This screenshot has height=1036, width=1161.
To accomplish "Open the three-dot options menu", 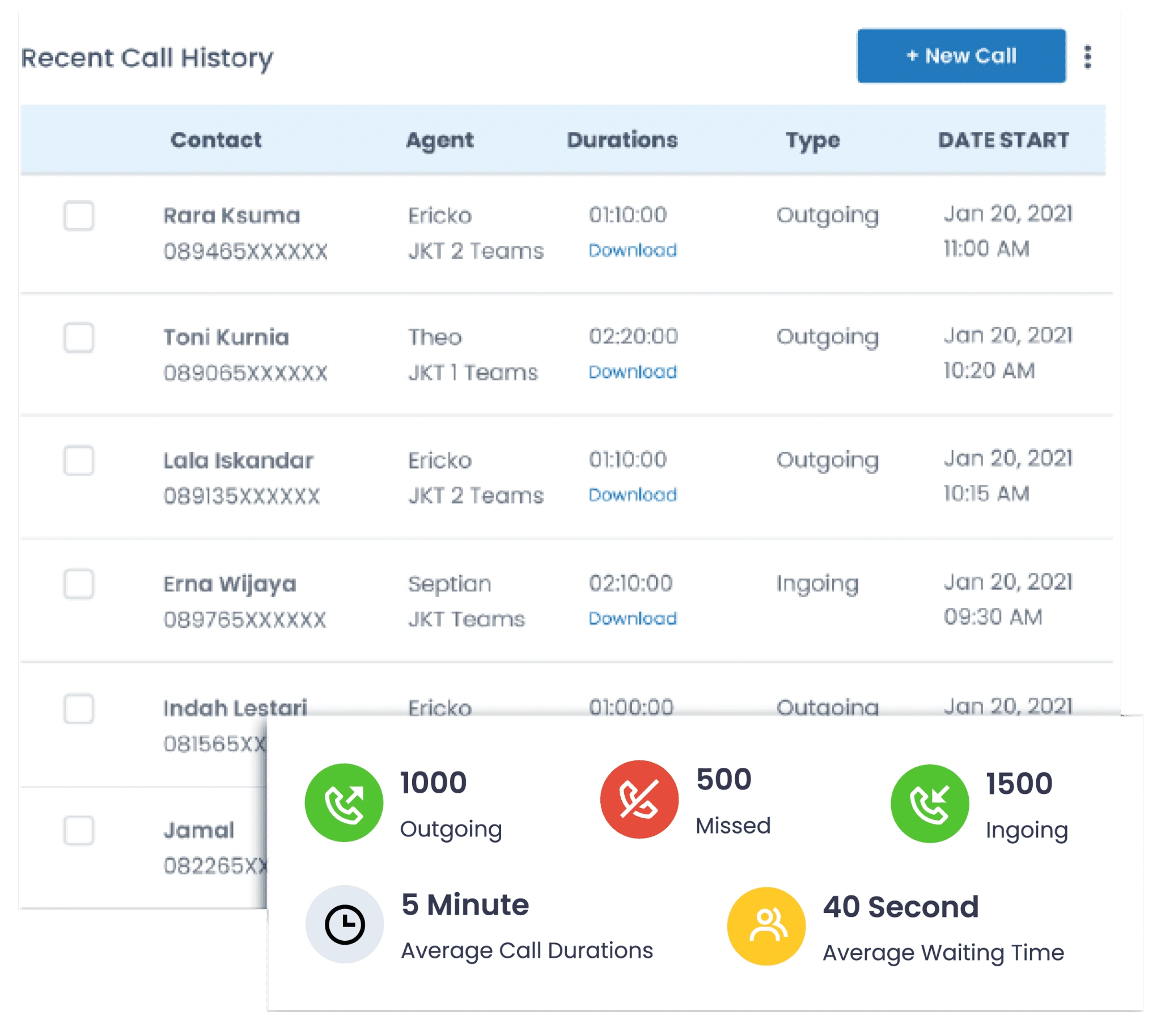I will [1087, 57].
